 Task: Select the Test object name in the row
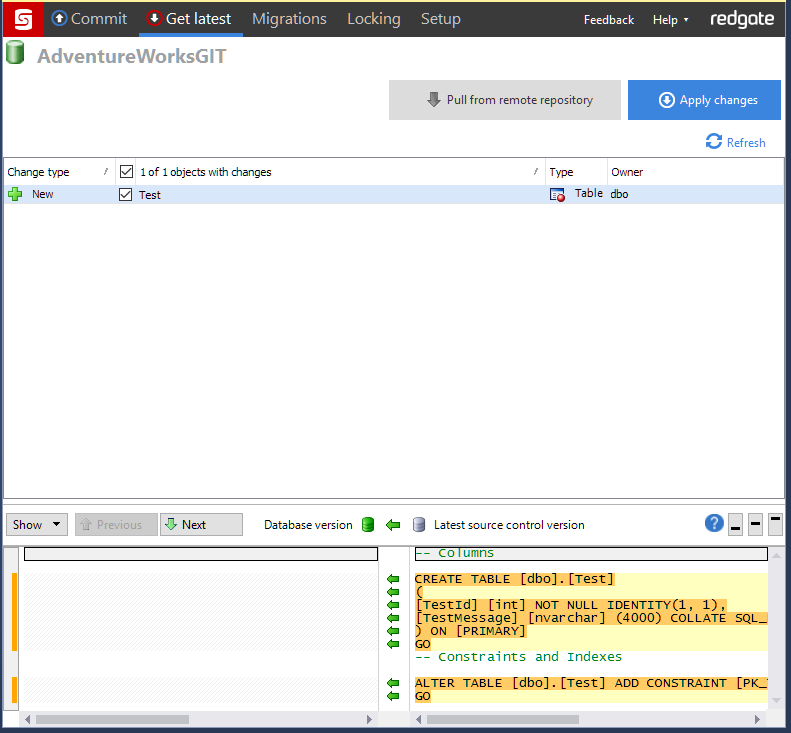(x=150, y=195)
